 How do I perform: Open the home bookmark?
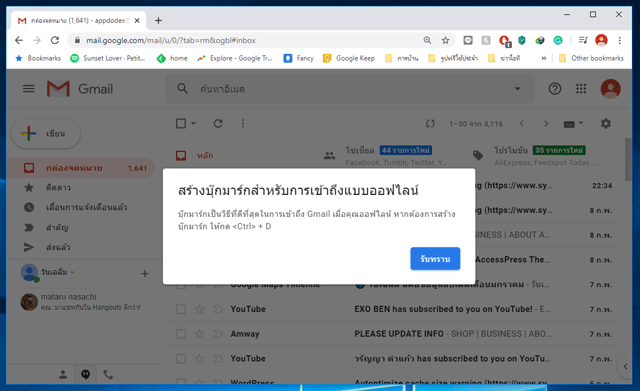[172, 58]
